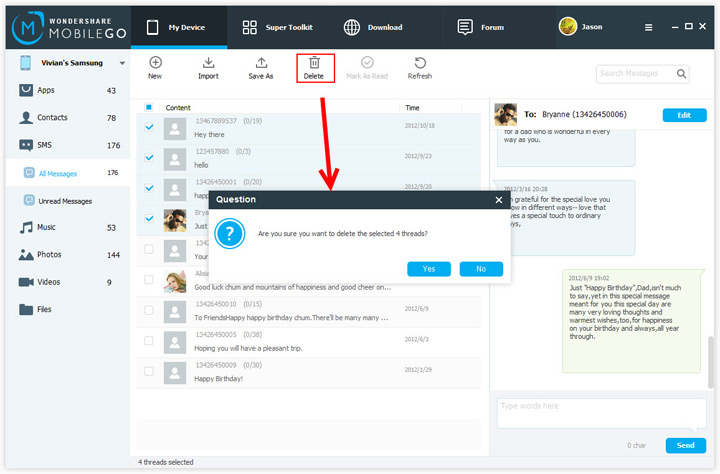Click the New message icon
This screenshot has height=474, width=720.
click(155, 62)
